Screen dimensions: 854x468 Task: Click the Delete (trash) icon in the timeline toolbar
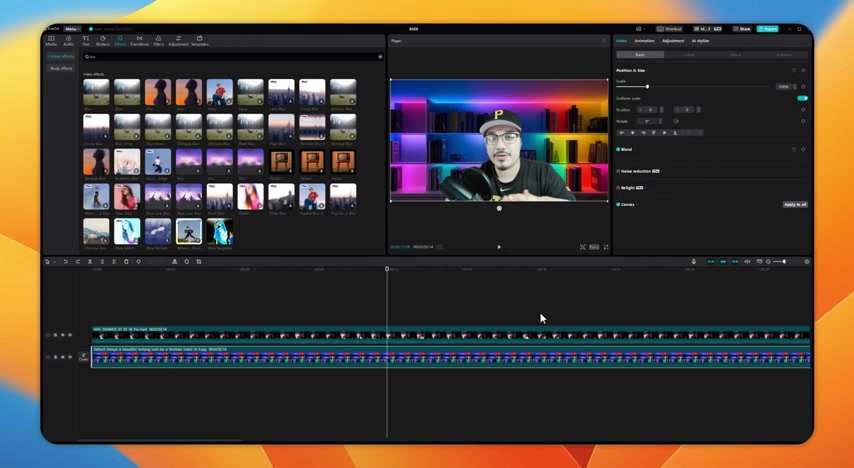(x=126, y=262)
